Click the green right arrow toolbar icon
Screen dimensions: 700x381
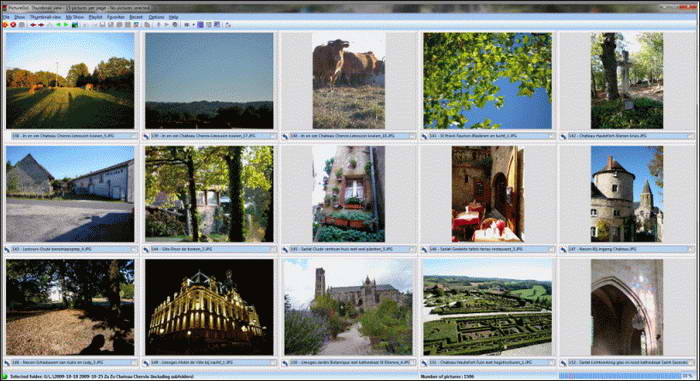(66, 25)
